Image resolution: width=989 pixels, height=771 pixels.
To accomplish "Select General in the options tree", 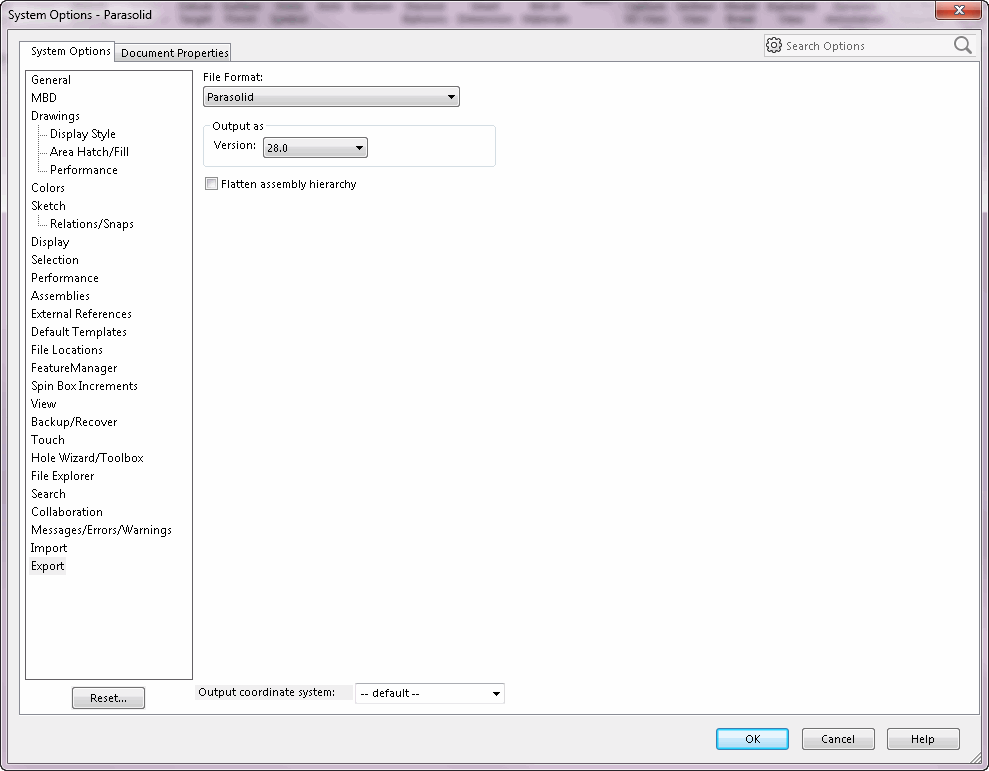I will [x=50, y=80].
